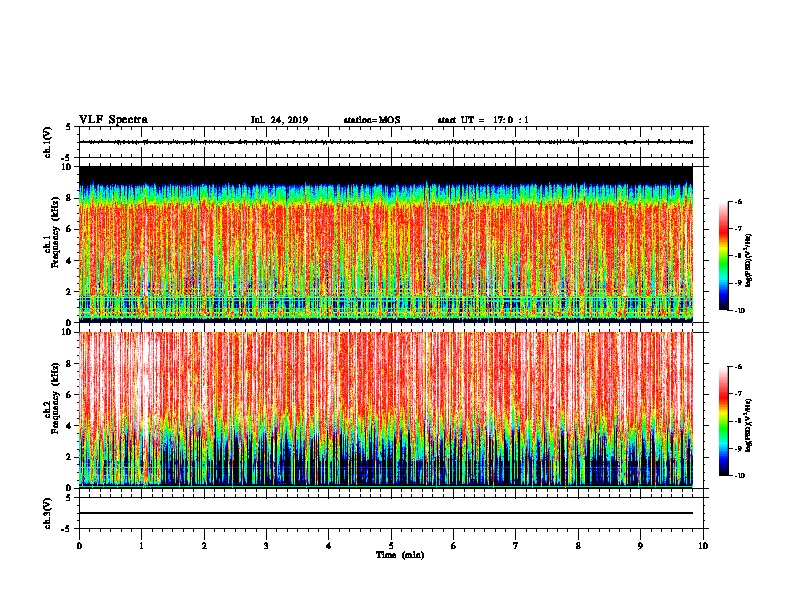Click the ch.2 colorbar log(PSD) unit label
Screen dimensions: 792x612
[x=750, y=426]
